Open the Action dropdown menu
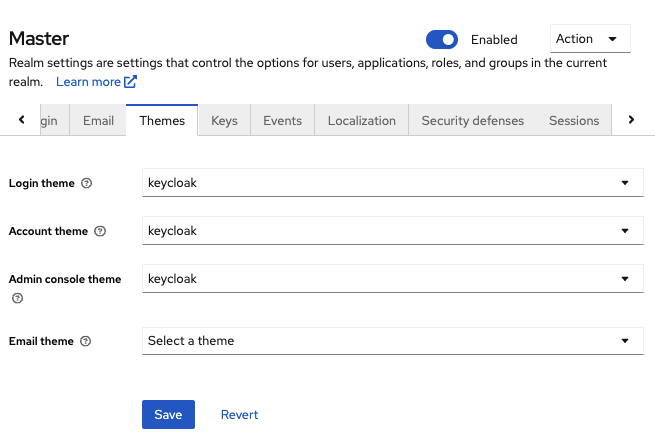This screenshot has width=655, height=447. point(590,39)
